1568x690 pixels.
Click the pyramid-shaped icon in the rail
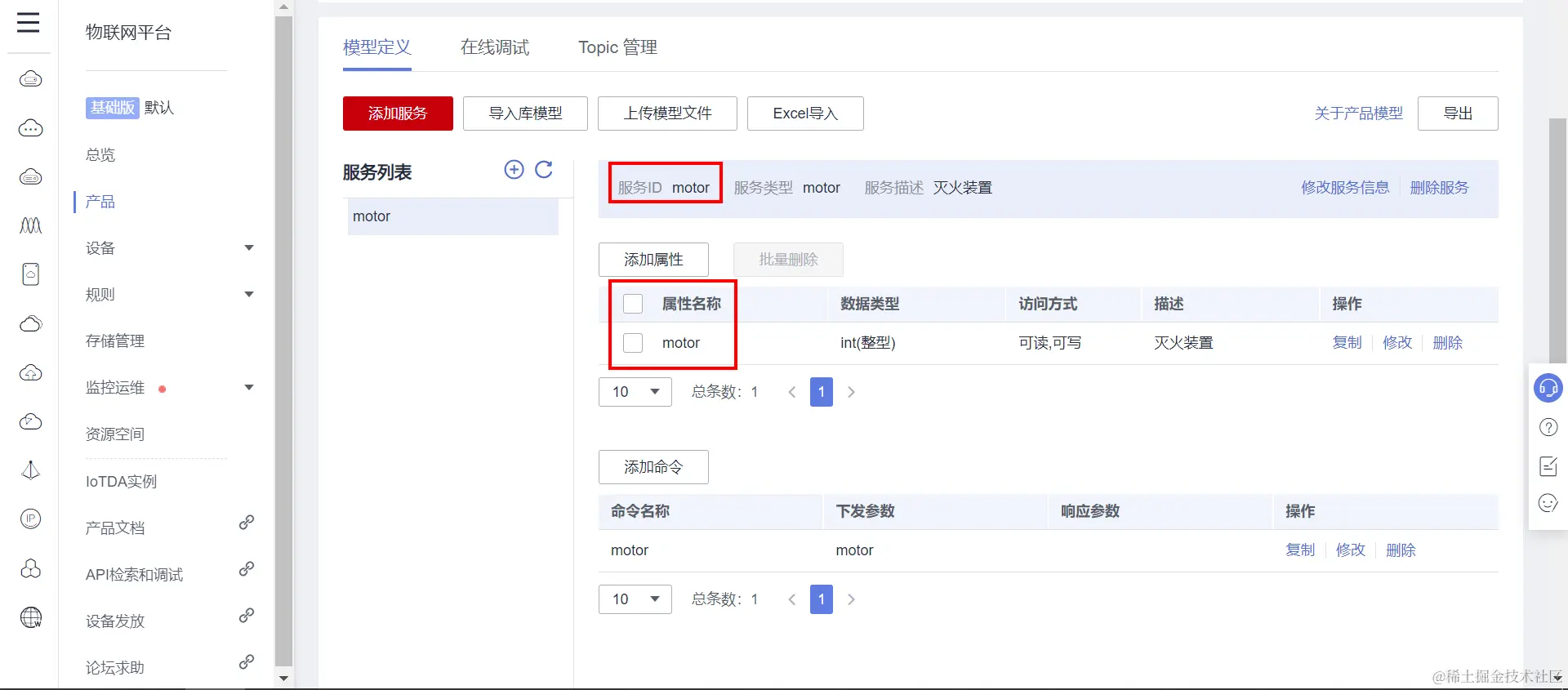coord(31,470)
